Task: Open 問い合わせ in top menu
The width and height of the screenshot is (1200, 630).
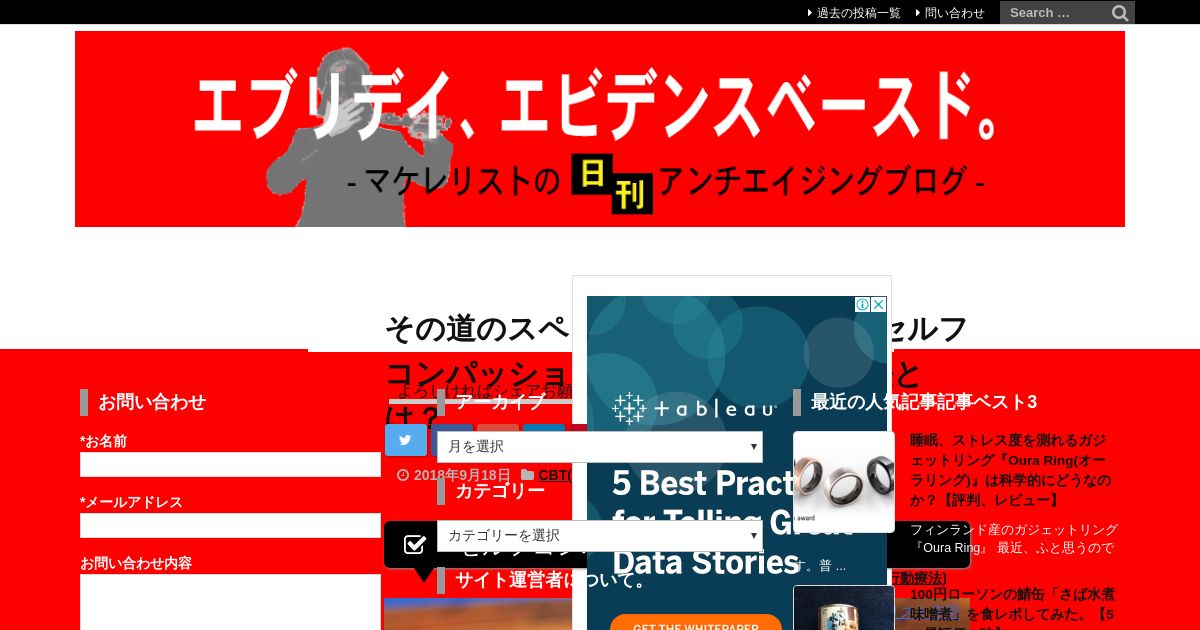Action: [954, 13]
